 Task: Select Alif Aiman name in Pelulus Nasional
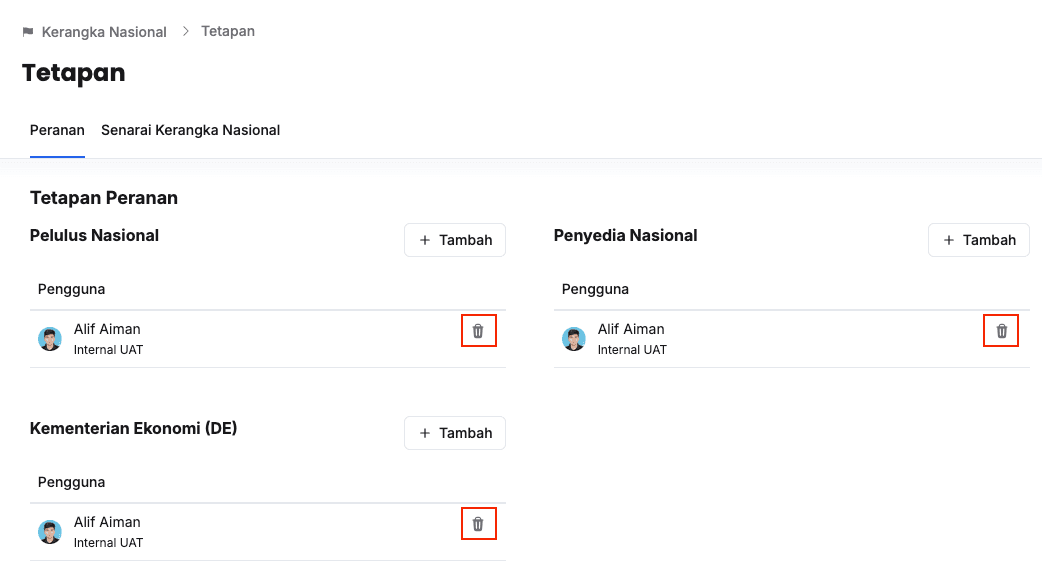[x=107, y=329]
